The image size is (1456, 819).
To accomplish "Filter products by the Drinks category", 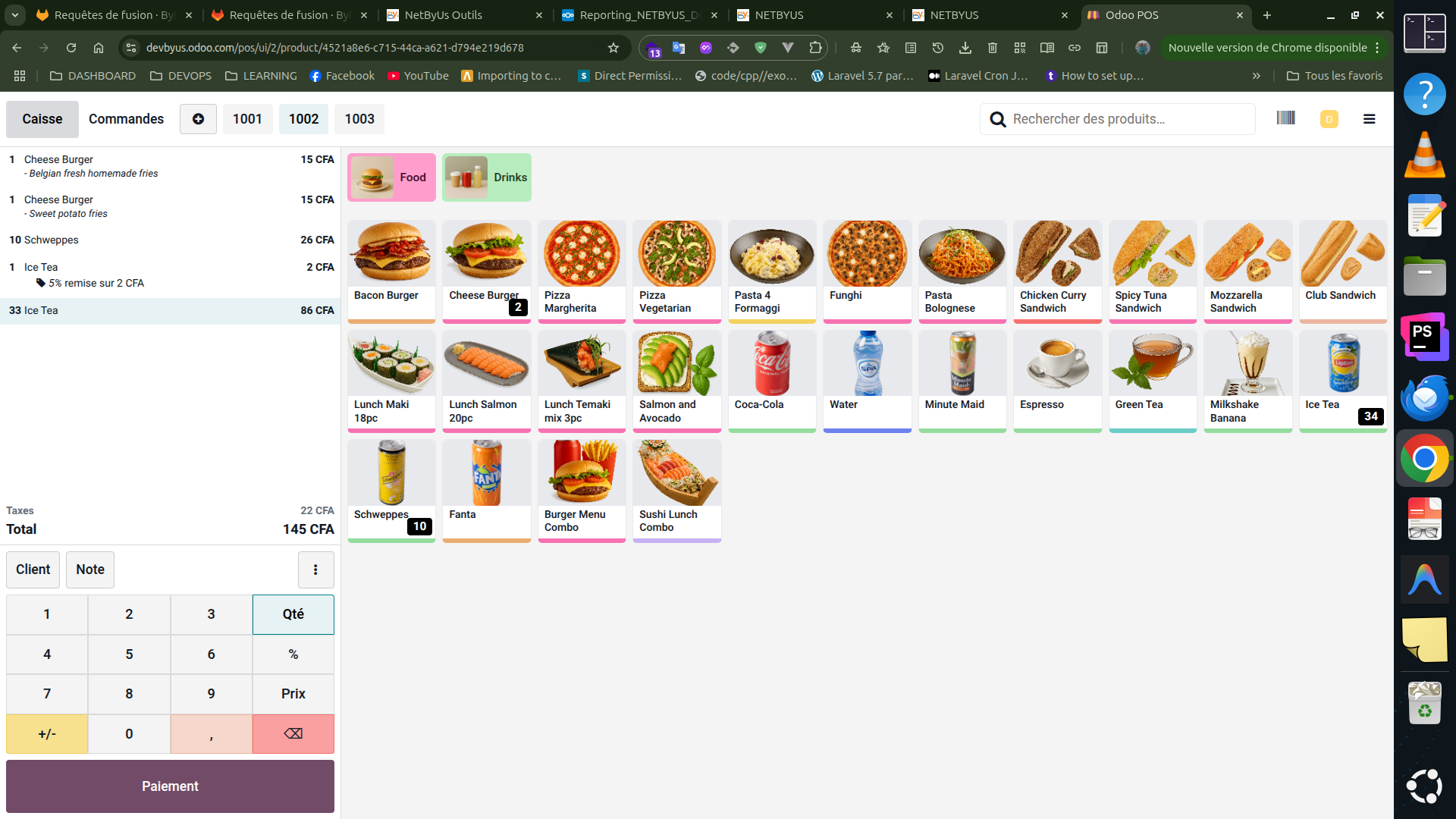I will 487,177.
